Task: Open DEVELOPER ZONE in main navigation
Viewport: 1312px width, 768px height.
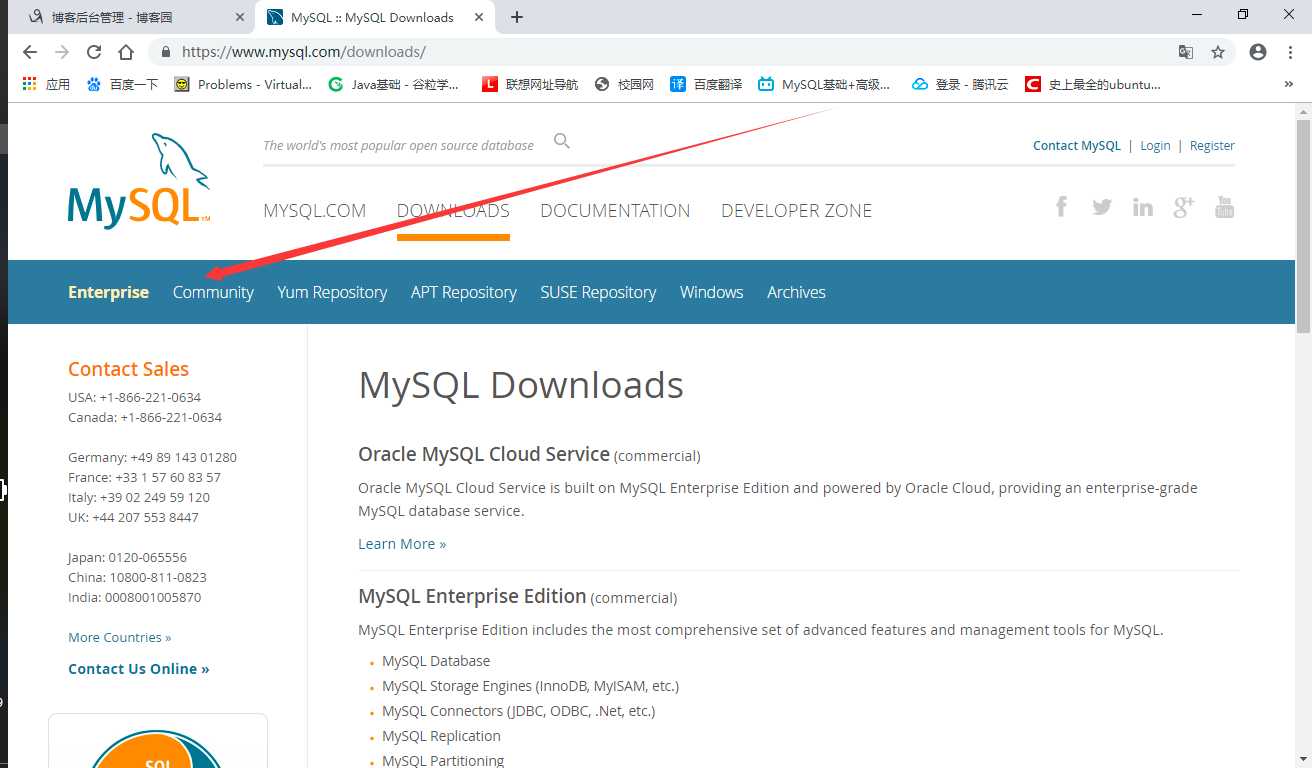Action: 796,210
